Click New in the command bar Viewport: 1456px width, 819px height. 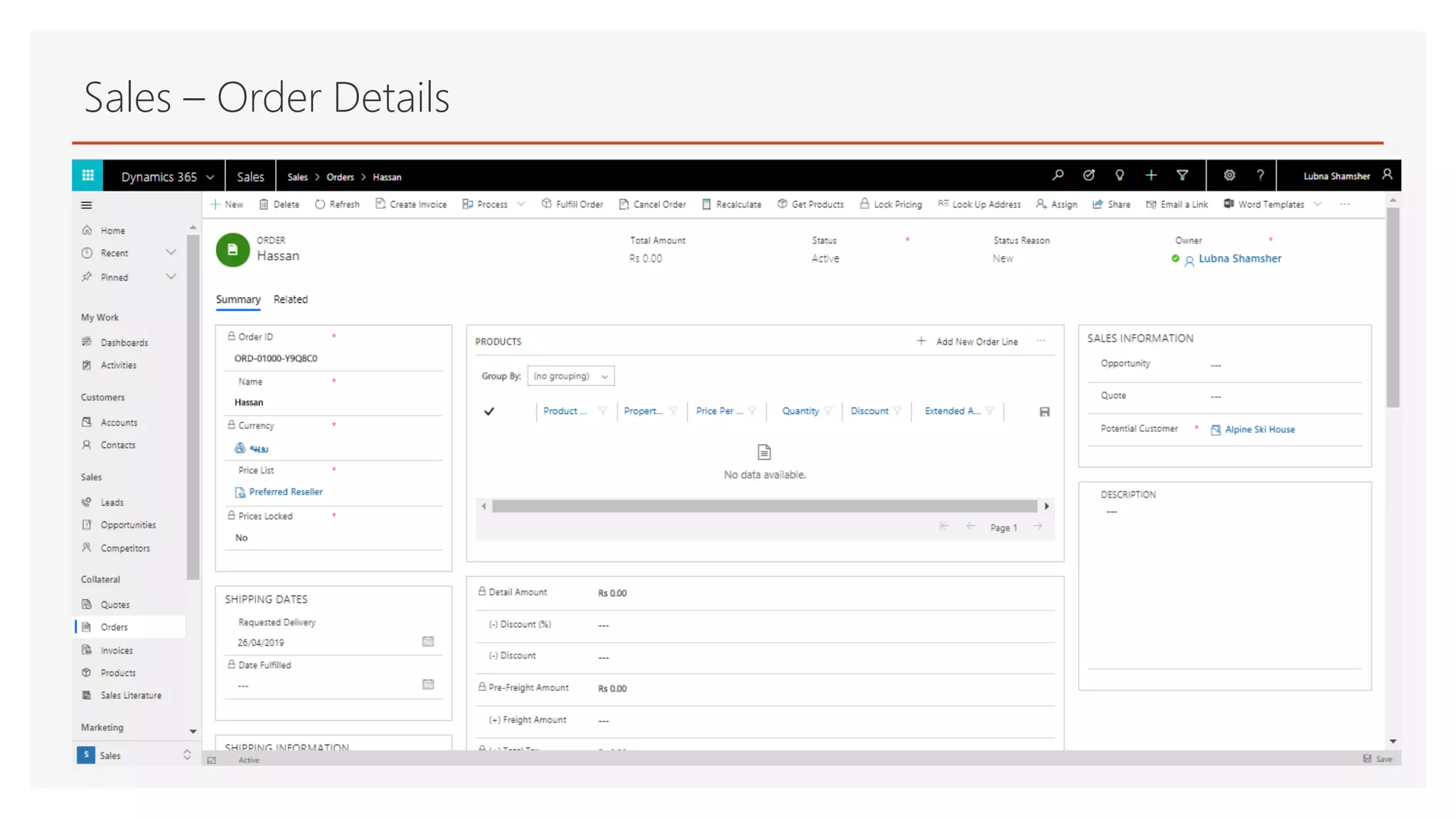(x=227, y=204)
